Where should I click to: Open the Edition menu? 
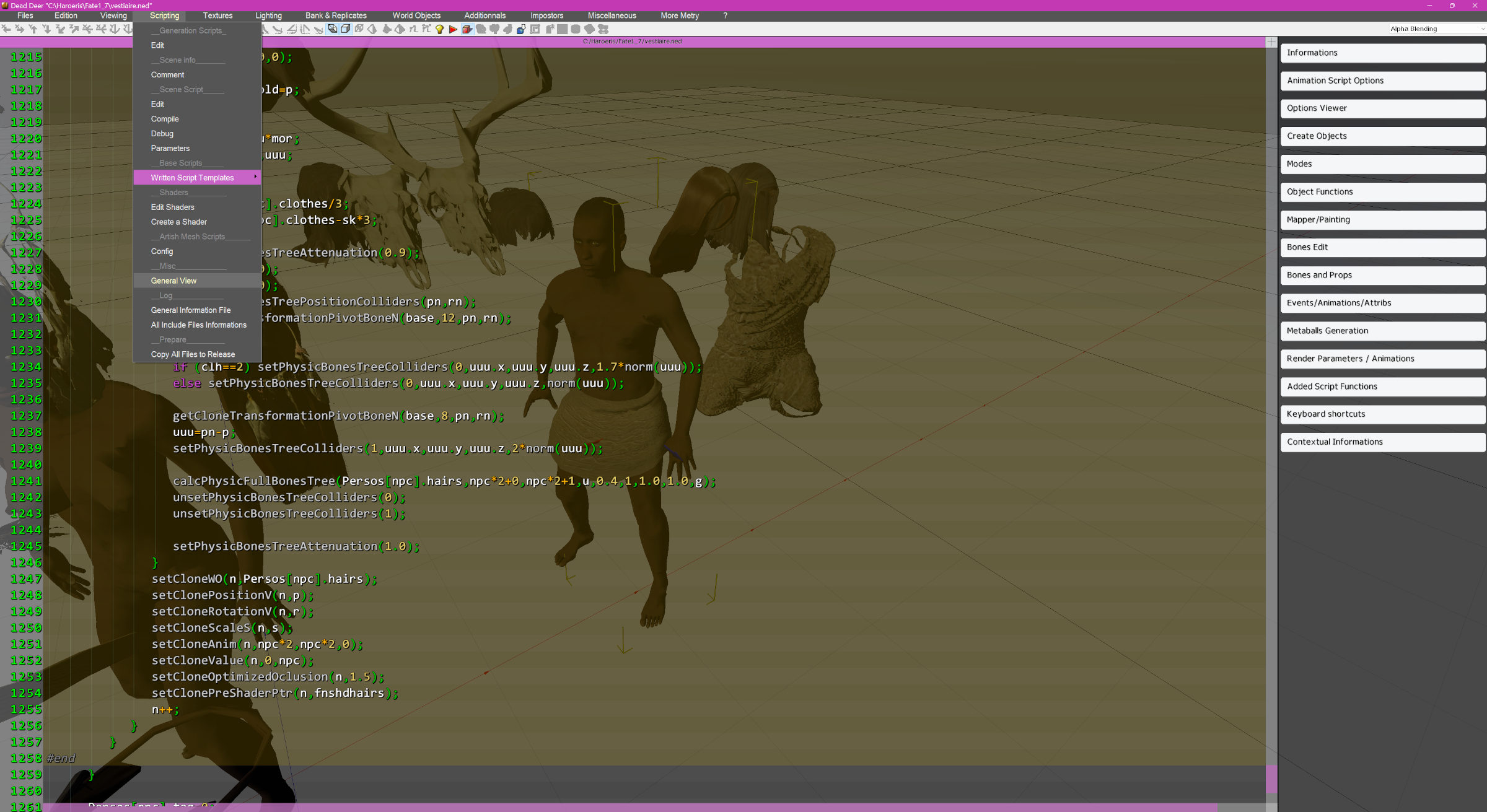coord(66,15)
